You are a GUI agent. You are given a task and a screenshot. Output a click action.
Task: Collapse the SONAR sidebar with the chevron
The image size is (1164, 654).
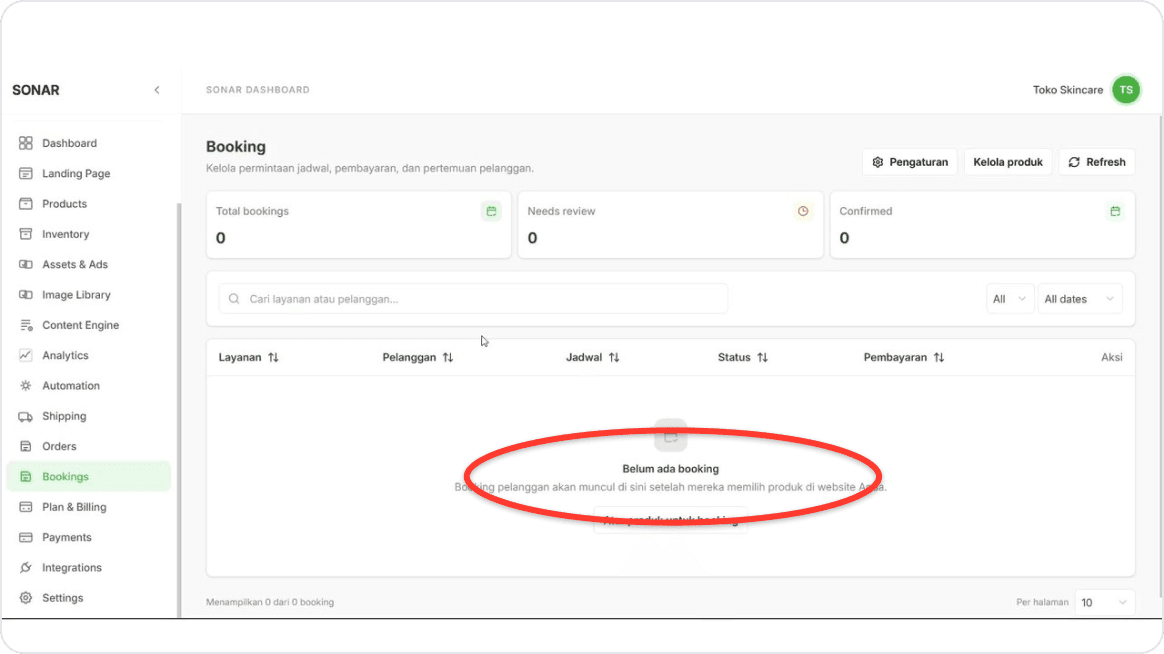tap(157, 90)
